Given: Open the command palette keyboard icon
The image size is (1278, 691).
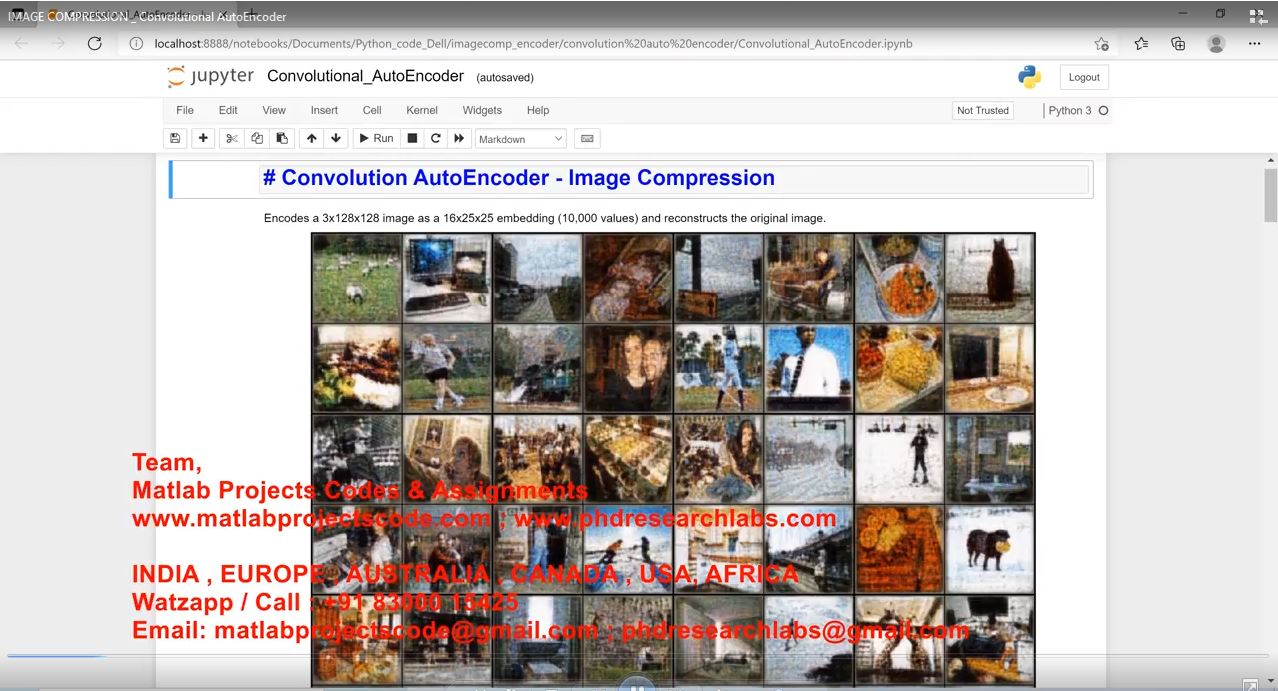Looking at the screenshot, I should [x=587, y=139].
